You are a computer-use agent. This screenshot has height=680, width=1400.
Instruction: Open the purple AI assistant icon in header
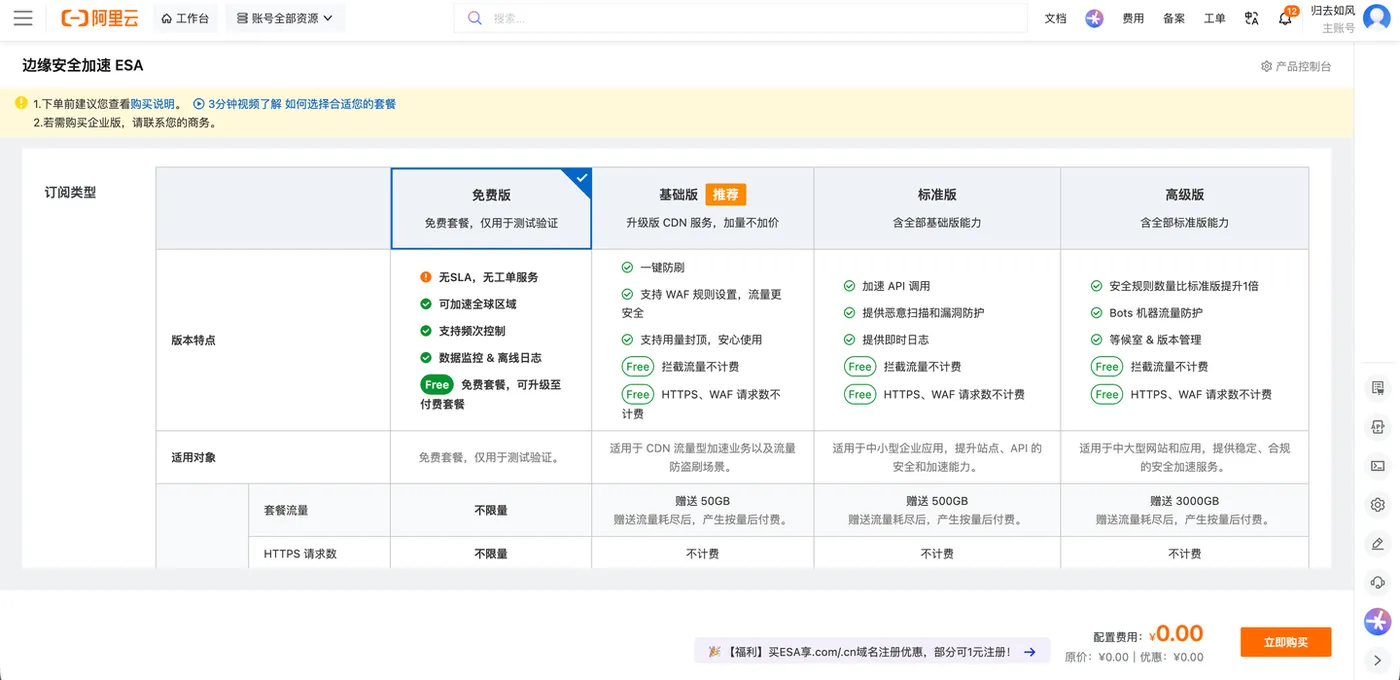1094,18
